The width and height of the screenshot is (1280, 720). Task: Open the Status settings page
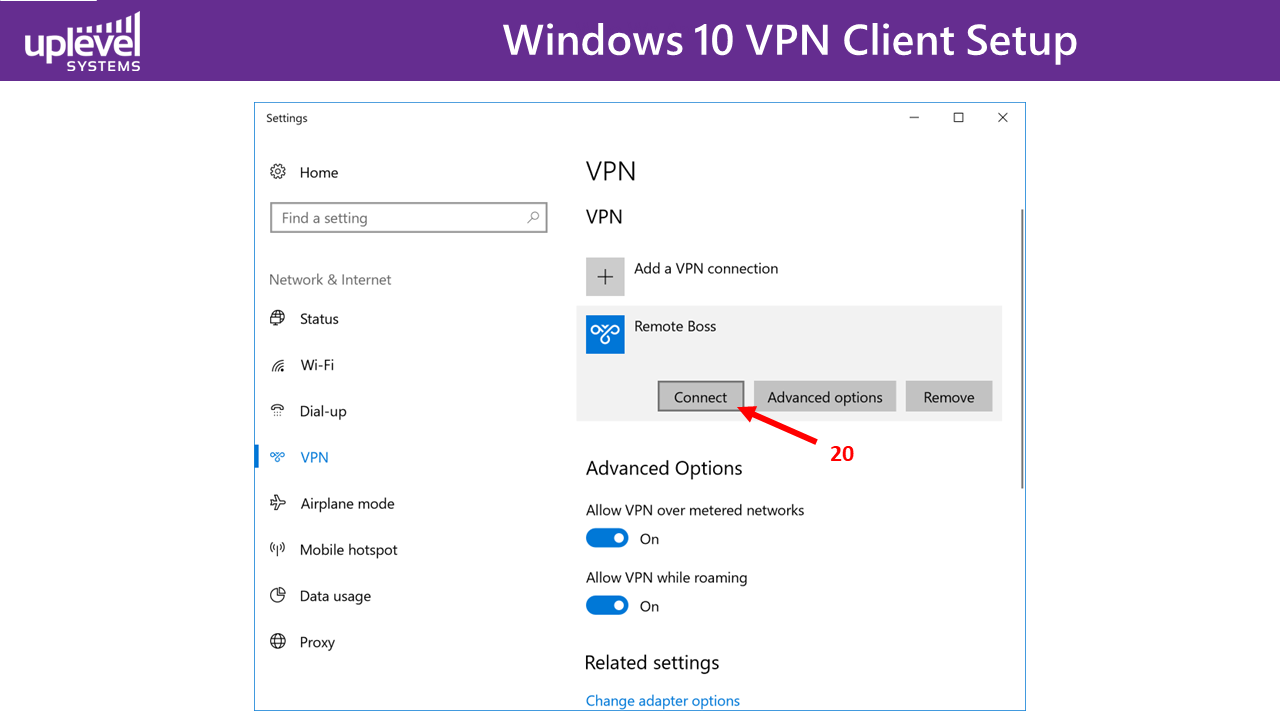pos(319,319)
